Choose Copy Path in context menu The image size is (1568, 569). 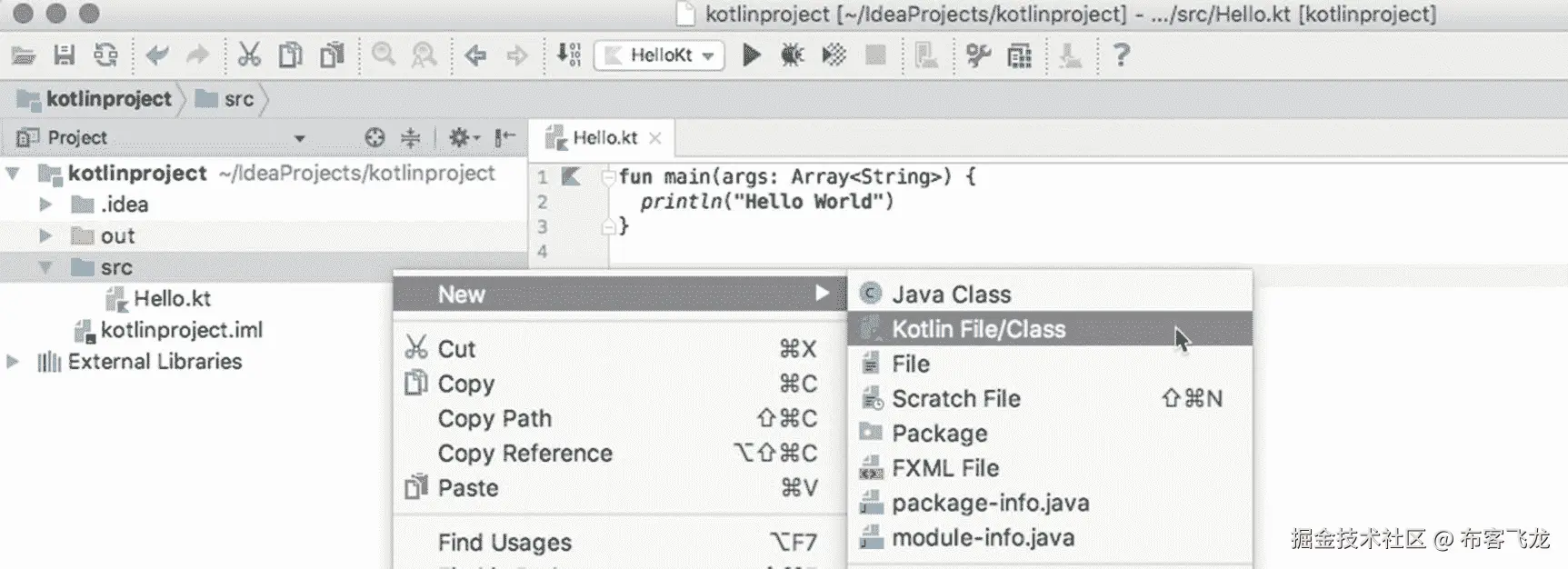[x=494, y=418]
